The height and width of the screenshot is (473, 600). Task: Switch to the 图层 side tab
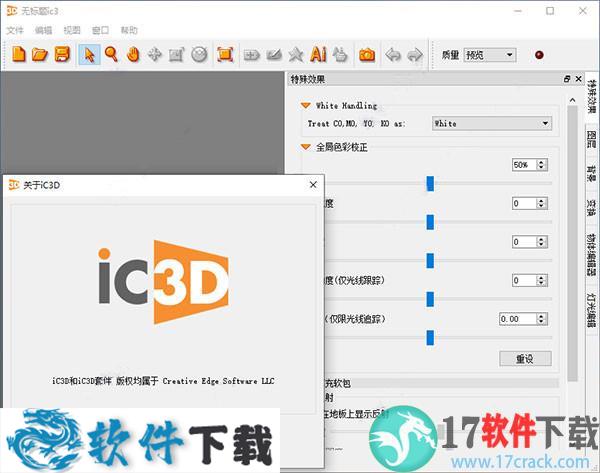592,139
